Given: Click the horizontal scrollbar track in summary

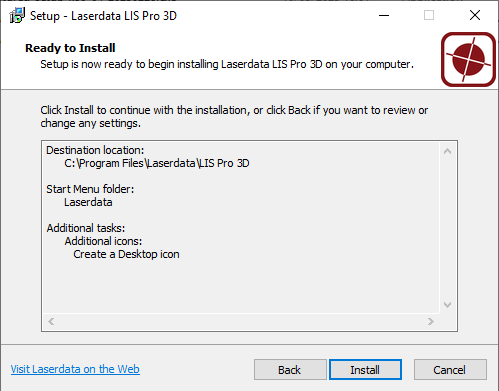Looking at the screenshot, I should pos(241,321).
